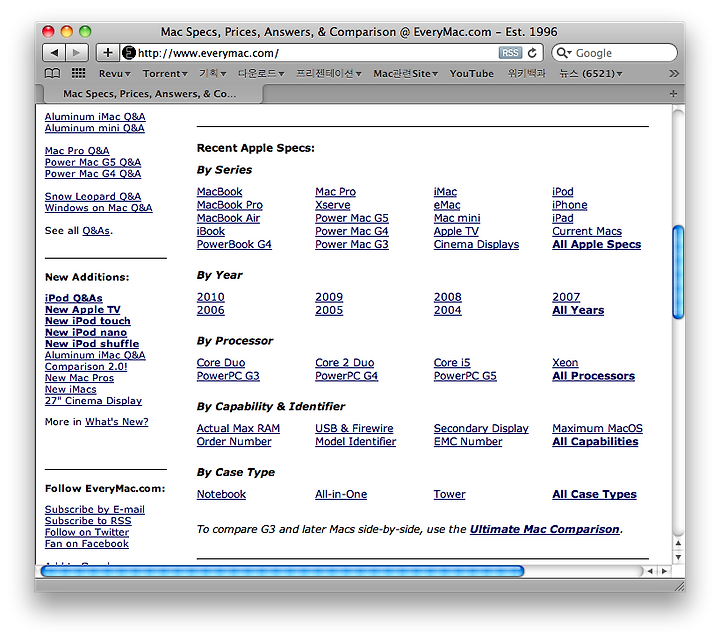Open the Tower case type link

coord(449,494)
